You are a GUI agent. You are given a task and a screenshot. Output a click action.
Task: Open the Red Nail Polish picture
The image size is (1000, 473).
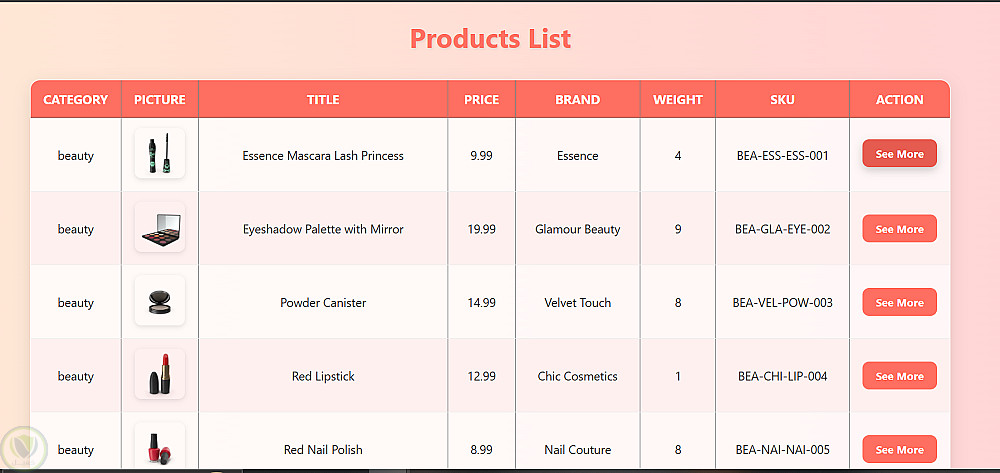(x=160, y=446)
